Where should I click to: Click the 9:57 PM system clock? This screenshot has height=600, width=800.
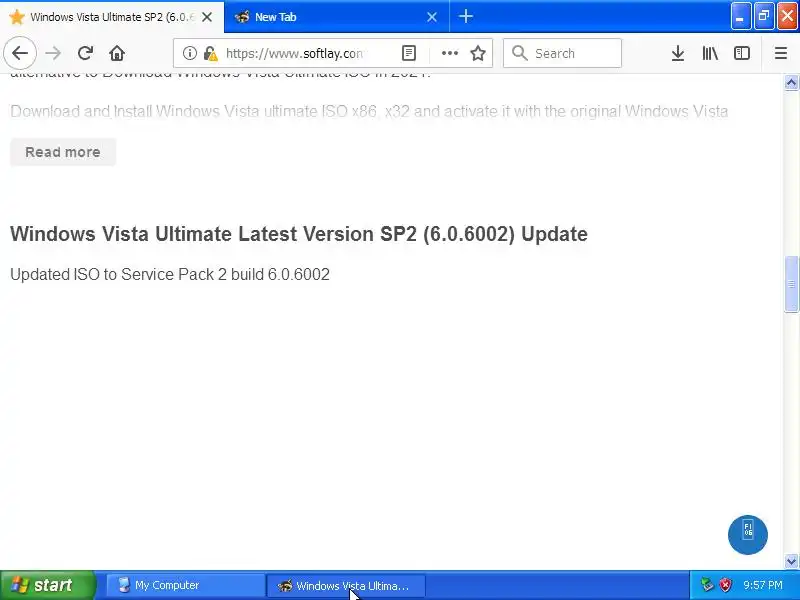[763, 585]
